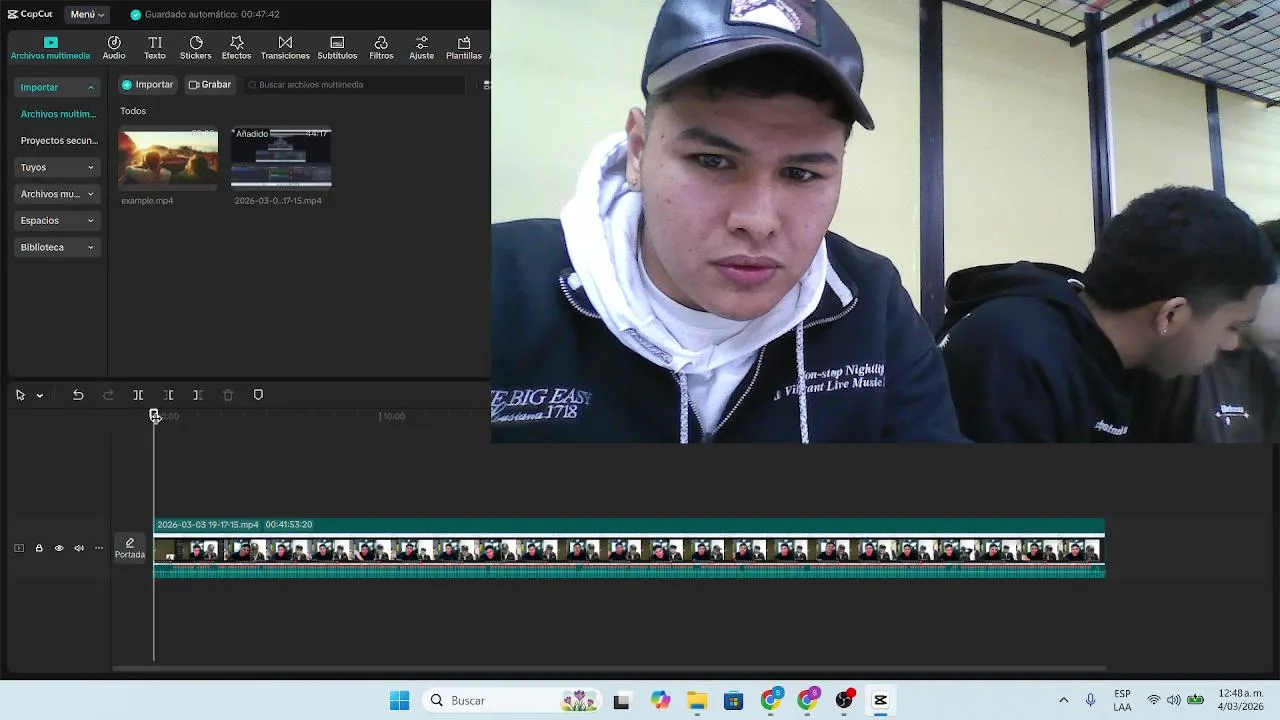Expand the Archivos mu... sidebar section

[57, 194]
